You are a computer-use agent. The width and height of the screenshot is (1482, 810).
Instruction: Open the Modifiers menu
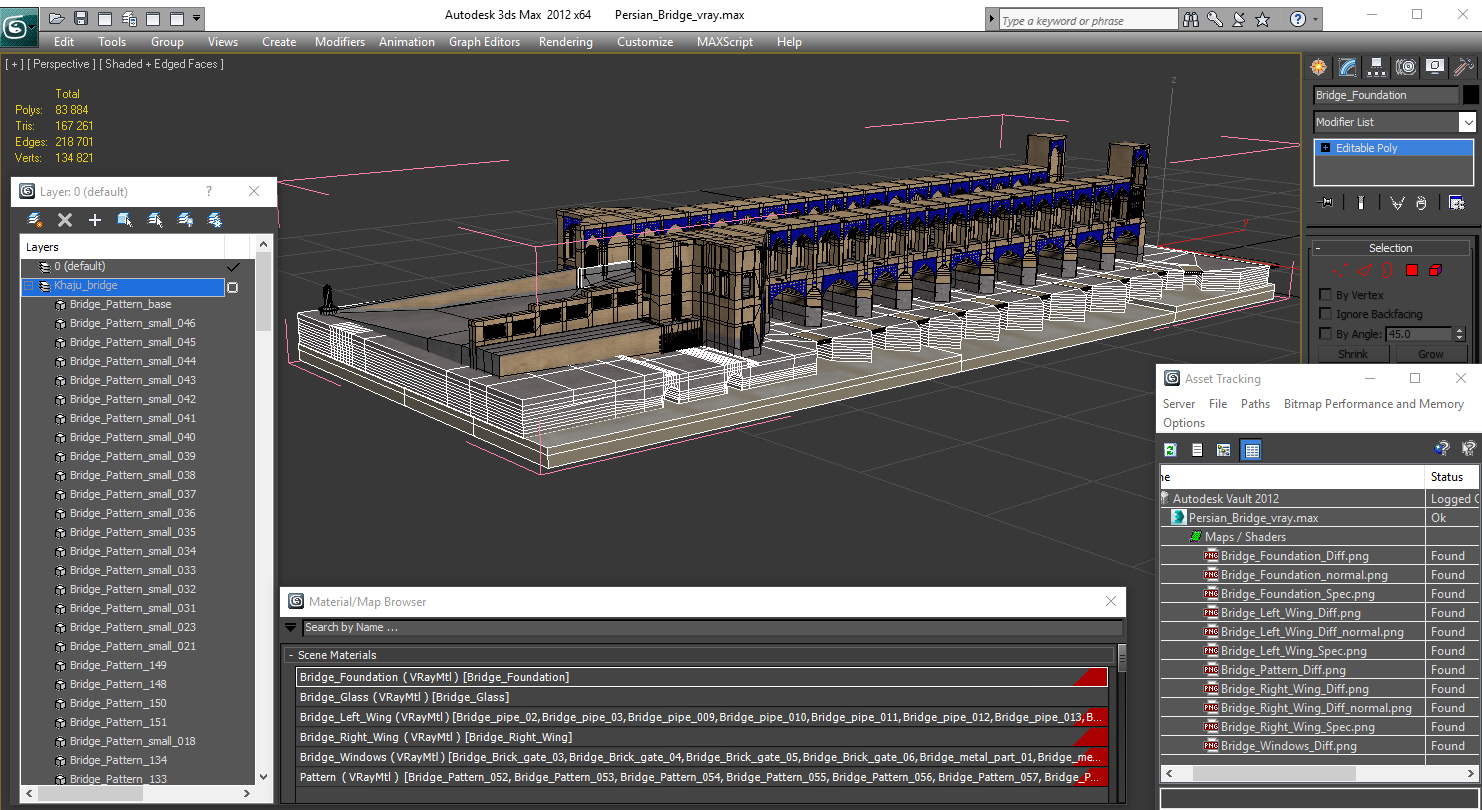click(x=339, y=42)
